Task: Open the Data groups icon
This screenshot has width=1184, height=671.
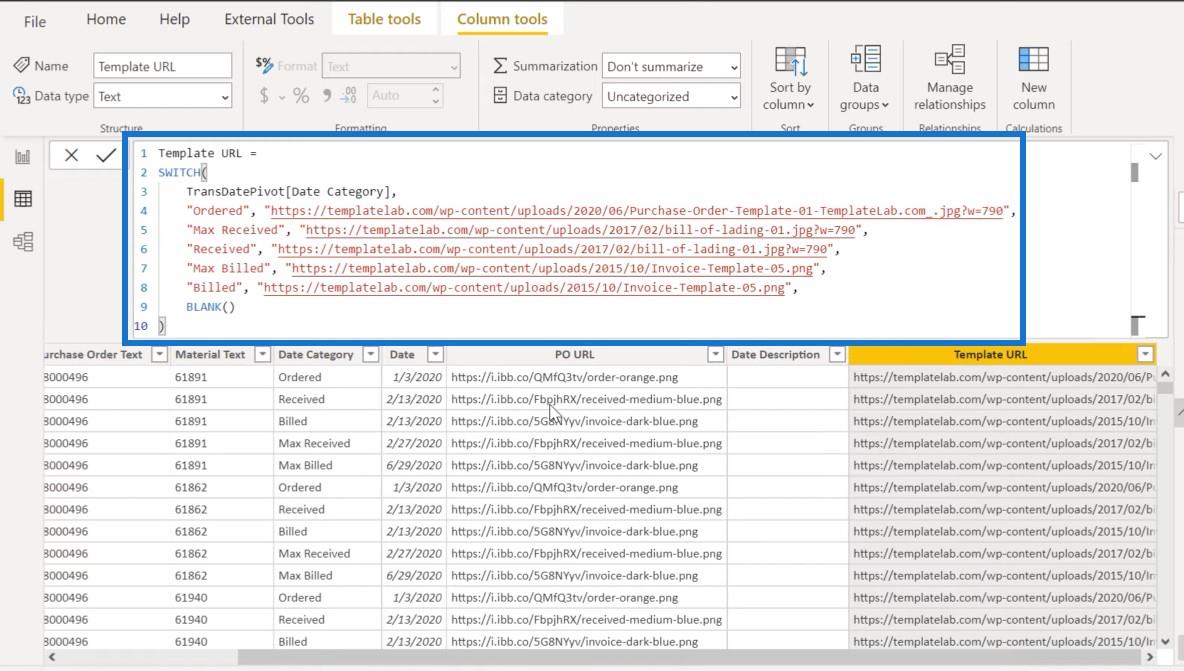Action: 865,59
